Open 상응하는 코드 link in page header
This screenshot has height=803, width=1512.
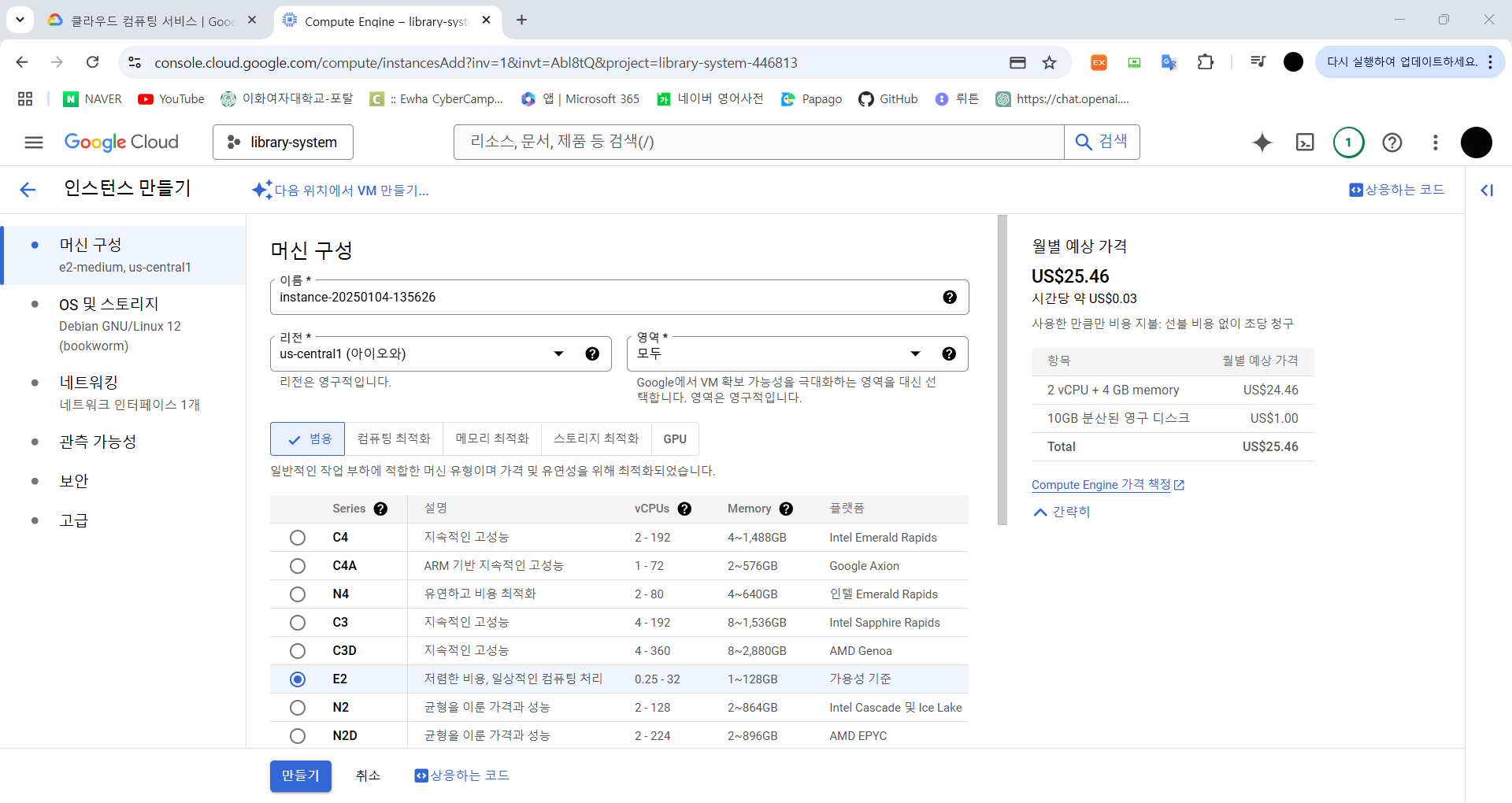click(1397, 190)
